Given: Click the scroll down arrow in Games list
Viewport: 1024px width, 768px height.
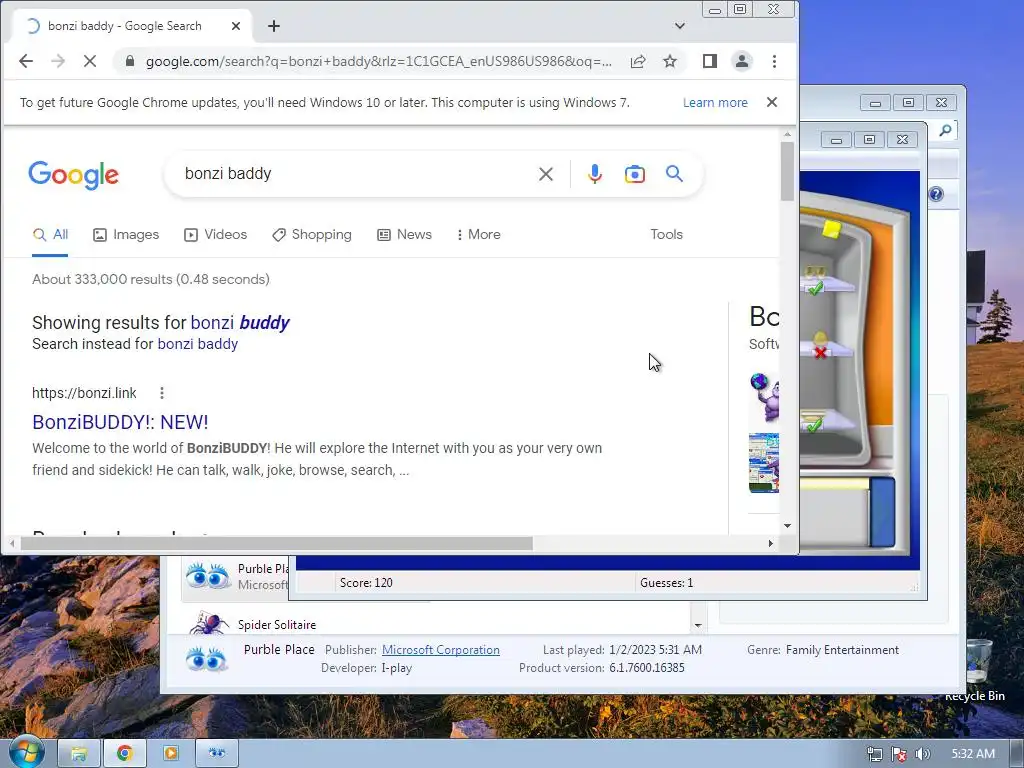Looking at the screenshot, I should [698, 626].
